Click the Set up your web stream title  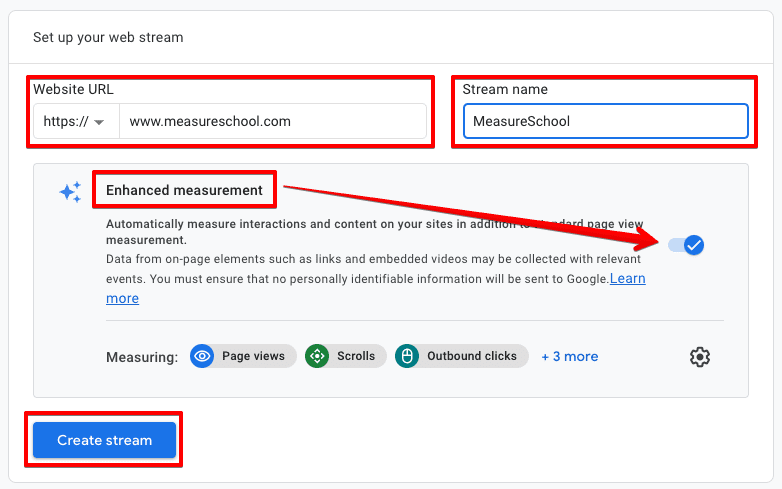click(108, 37)
